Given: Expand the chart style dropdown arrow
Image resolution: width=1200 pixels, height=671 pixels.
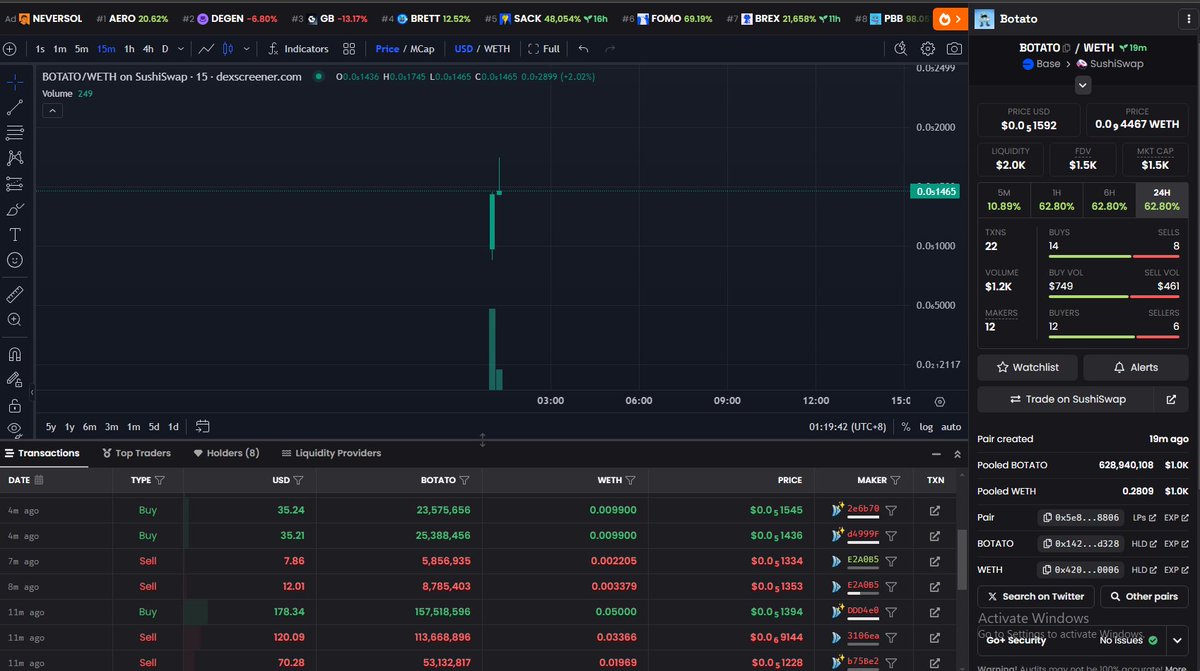Looking at the screenshot, I should coord(248,48).
